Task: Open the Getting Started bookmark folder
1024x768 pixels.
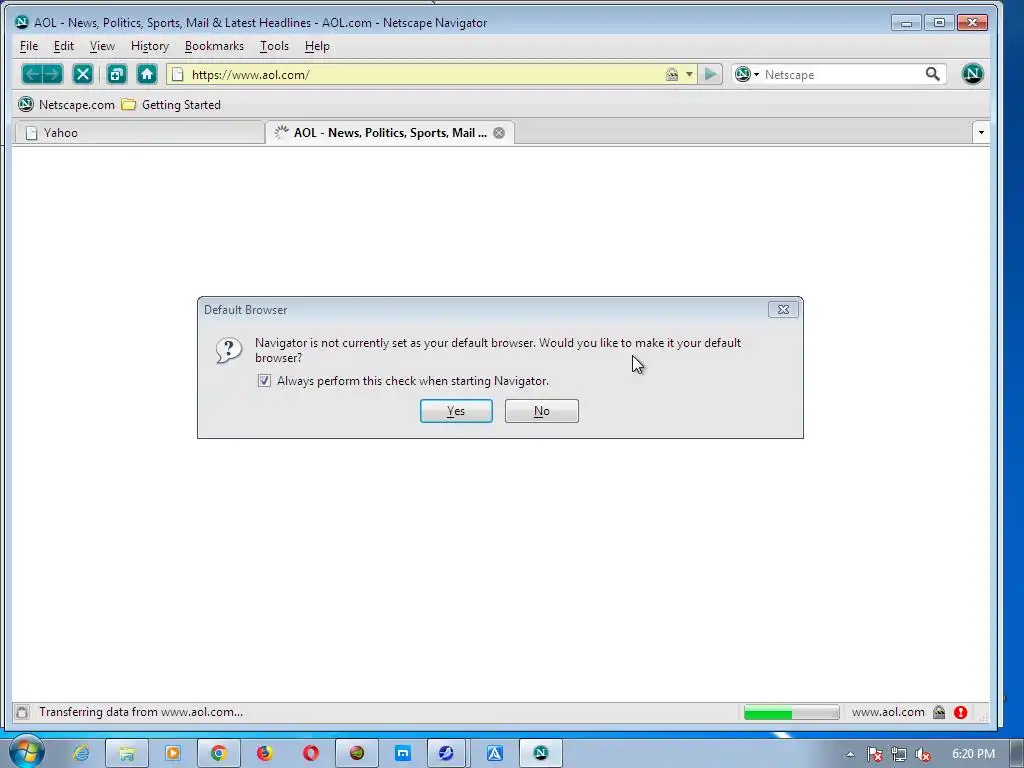Action: pyautogui.click(x=171, y=104)
